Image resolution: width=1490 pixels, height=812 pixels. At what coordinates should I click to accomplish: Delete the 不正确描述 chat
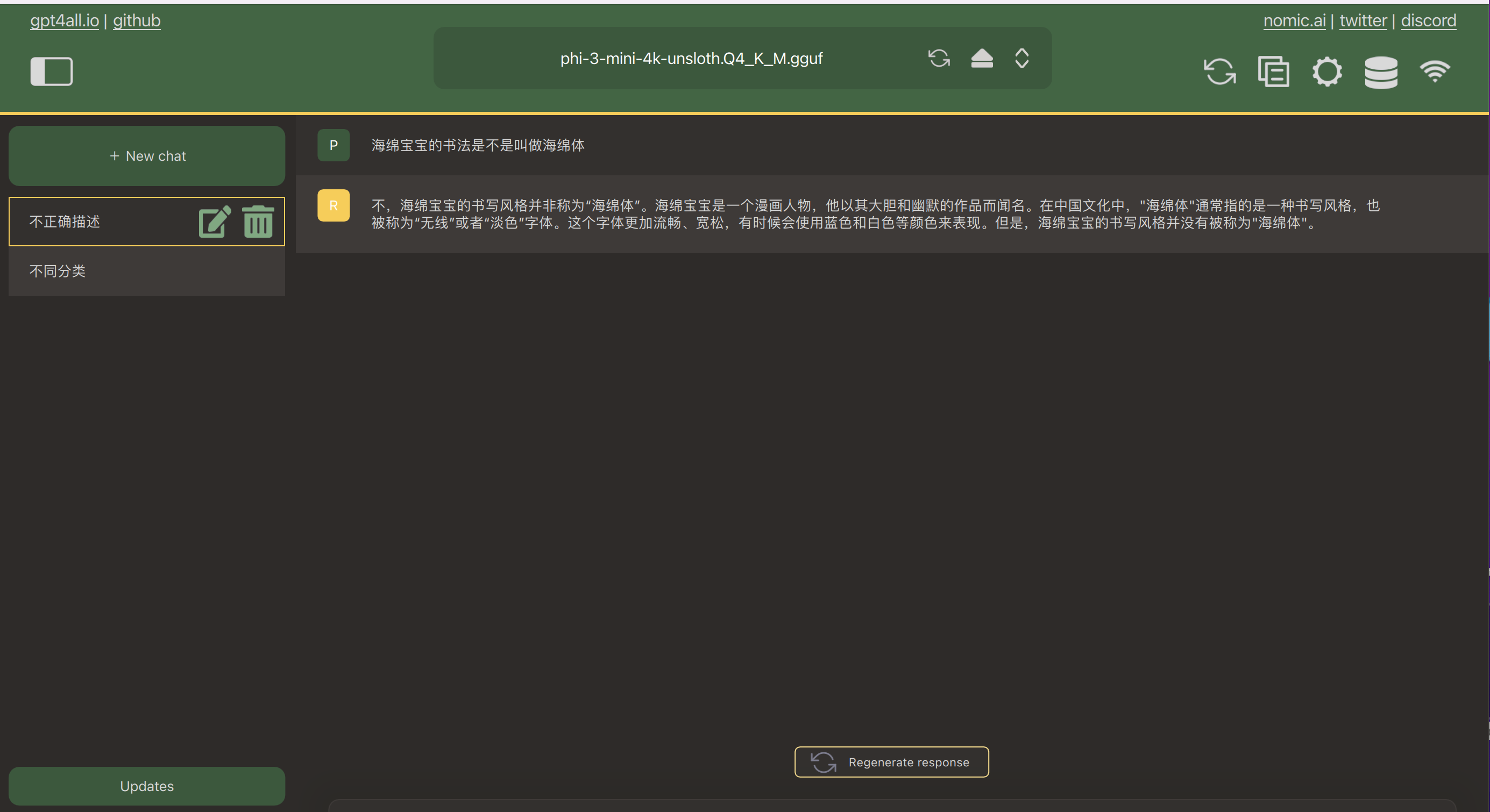(258, 222)
